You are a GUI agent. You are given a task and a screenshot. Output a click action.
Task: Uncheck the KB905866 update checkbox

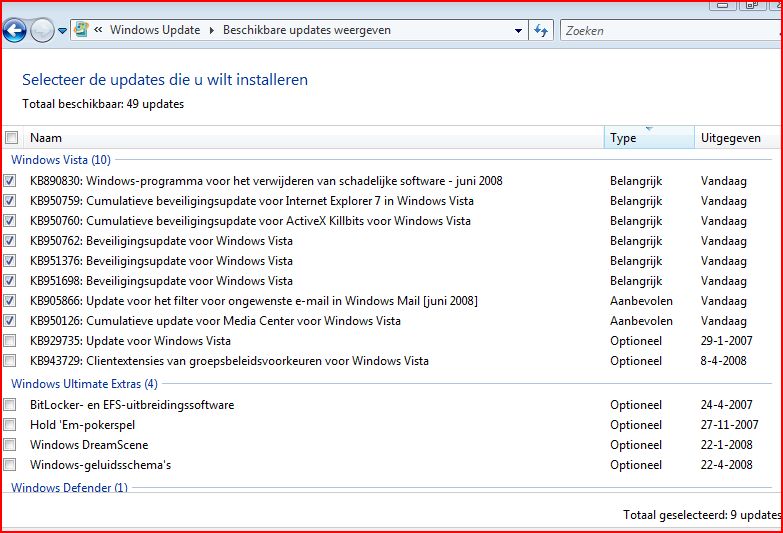pyautogui.click(x=10, y=300)
